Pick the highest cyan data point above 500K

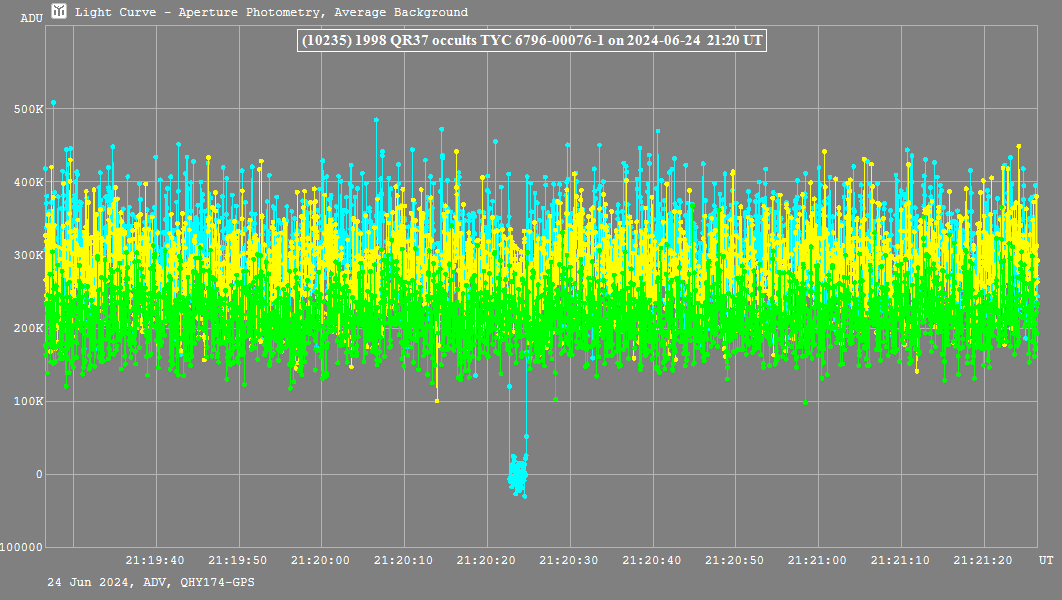click(x=53, y=103)
